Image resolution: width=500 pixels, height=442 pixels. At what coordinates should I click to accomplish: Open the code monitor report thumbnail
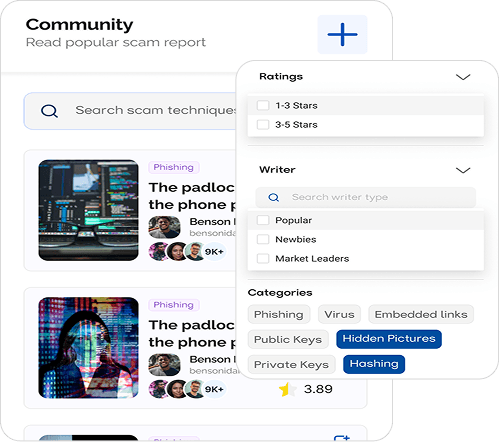(x=88, y=210)
